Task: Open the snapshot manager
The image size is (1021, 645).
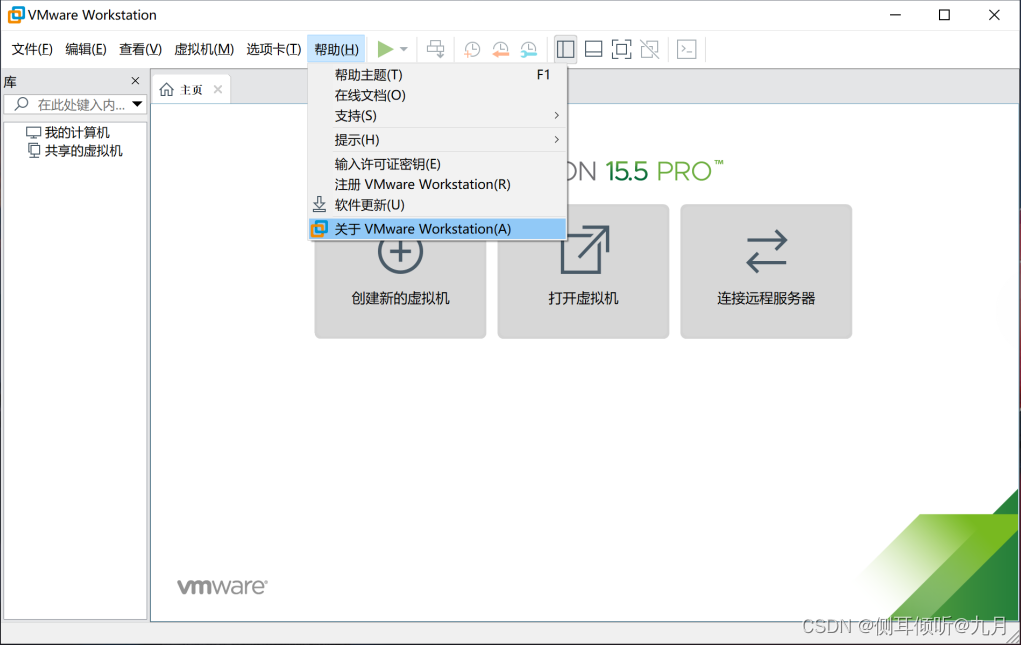Action: point(529,48)
